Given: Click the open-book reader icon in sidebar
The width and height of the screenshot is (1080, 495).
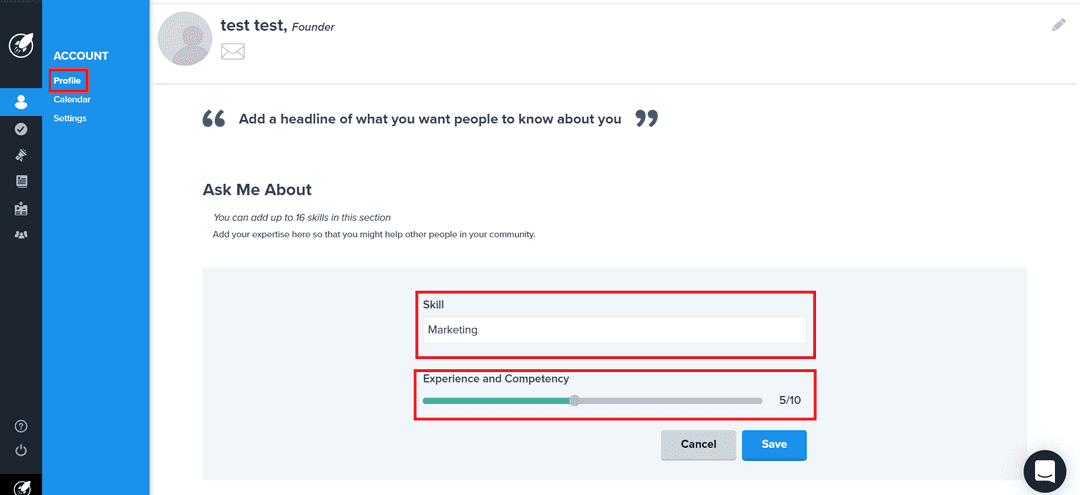Looking at the screenshot, I should [21, 209].
